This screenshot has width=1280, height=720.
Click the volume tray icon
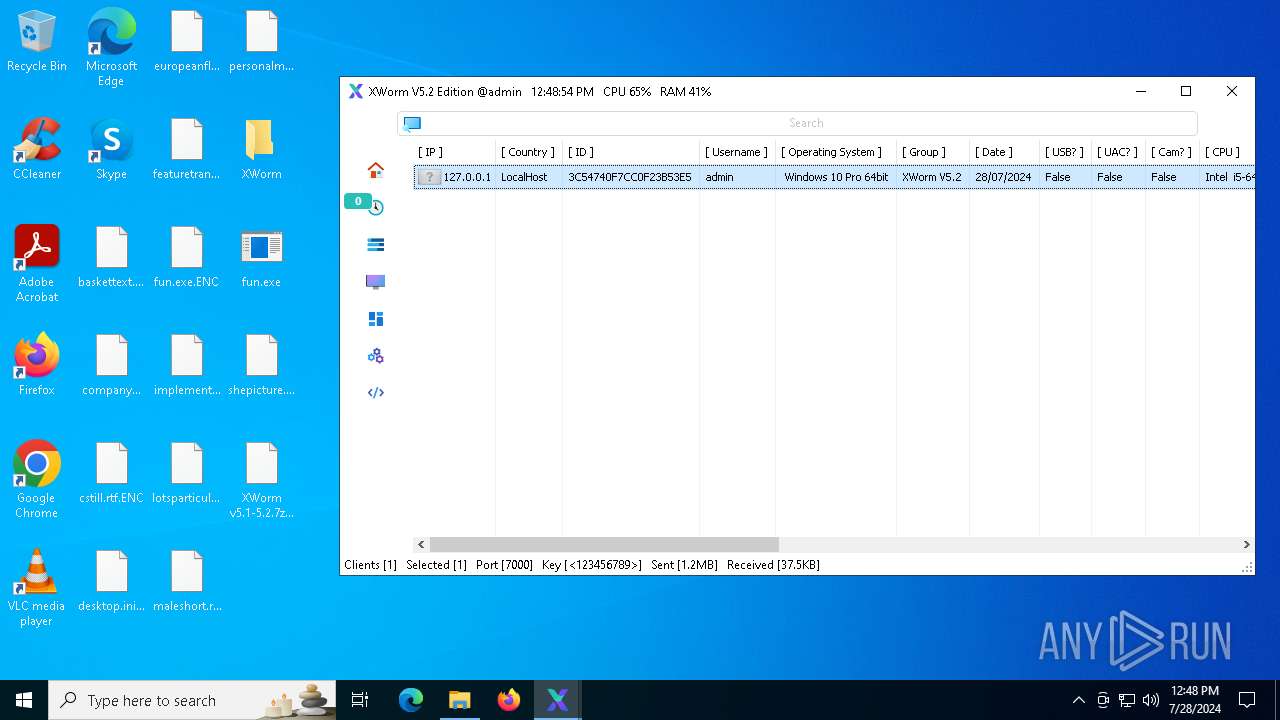click(1151, 700)
